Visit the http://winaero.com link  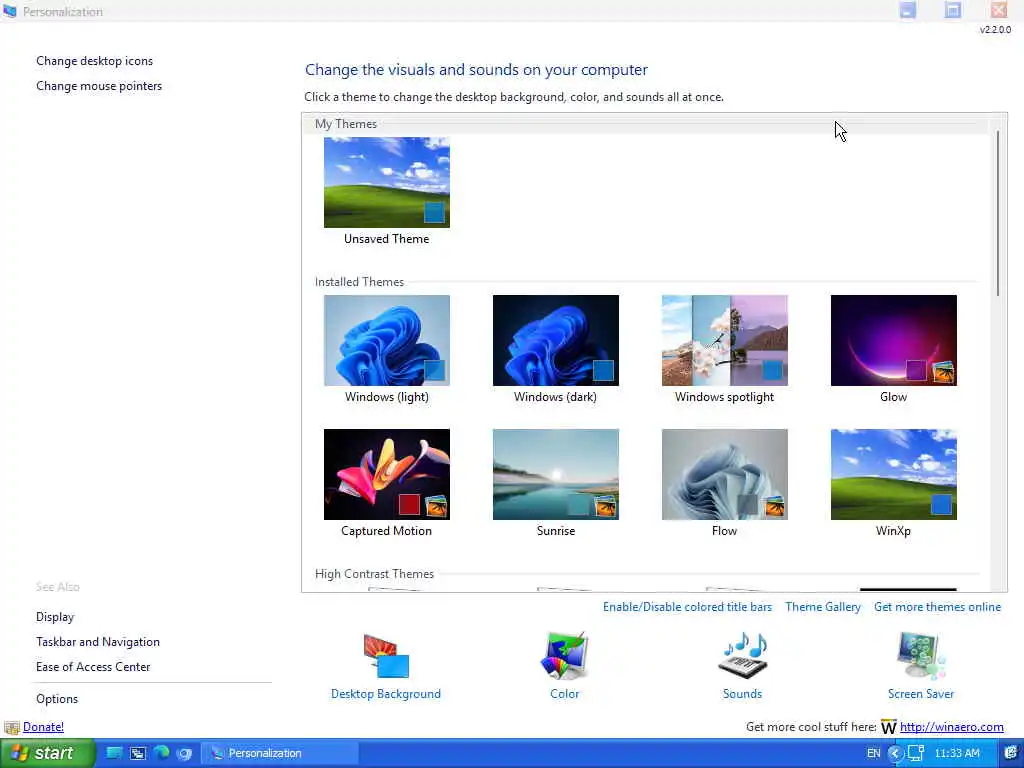coord(952,727)
